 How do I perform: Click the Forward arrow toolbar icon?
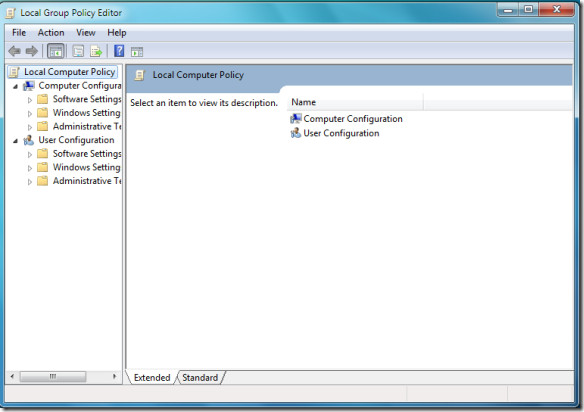(x=32, y=51)
